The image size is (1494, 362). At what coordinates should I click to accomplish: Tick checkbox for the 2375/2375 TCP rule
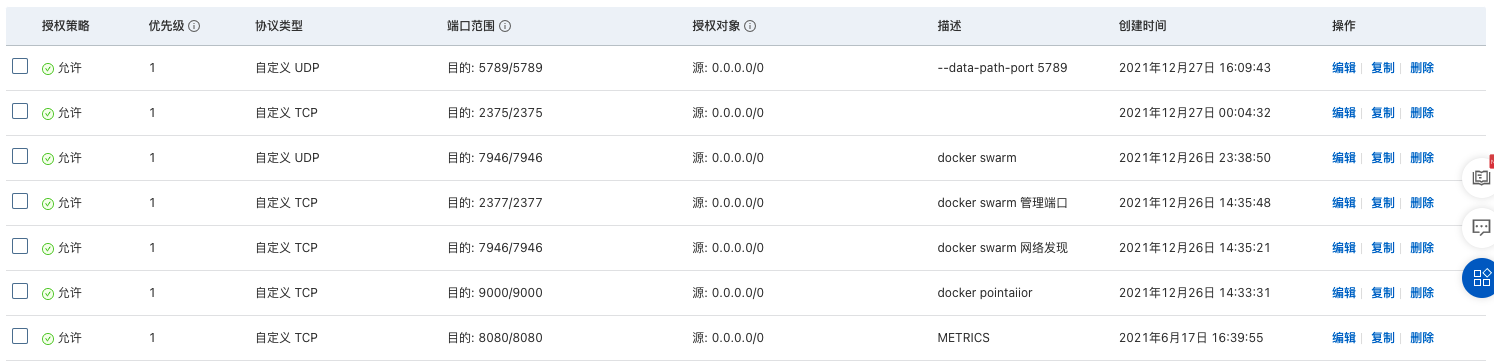[20, 112]
